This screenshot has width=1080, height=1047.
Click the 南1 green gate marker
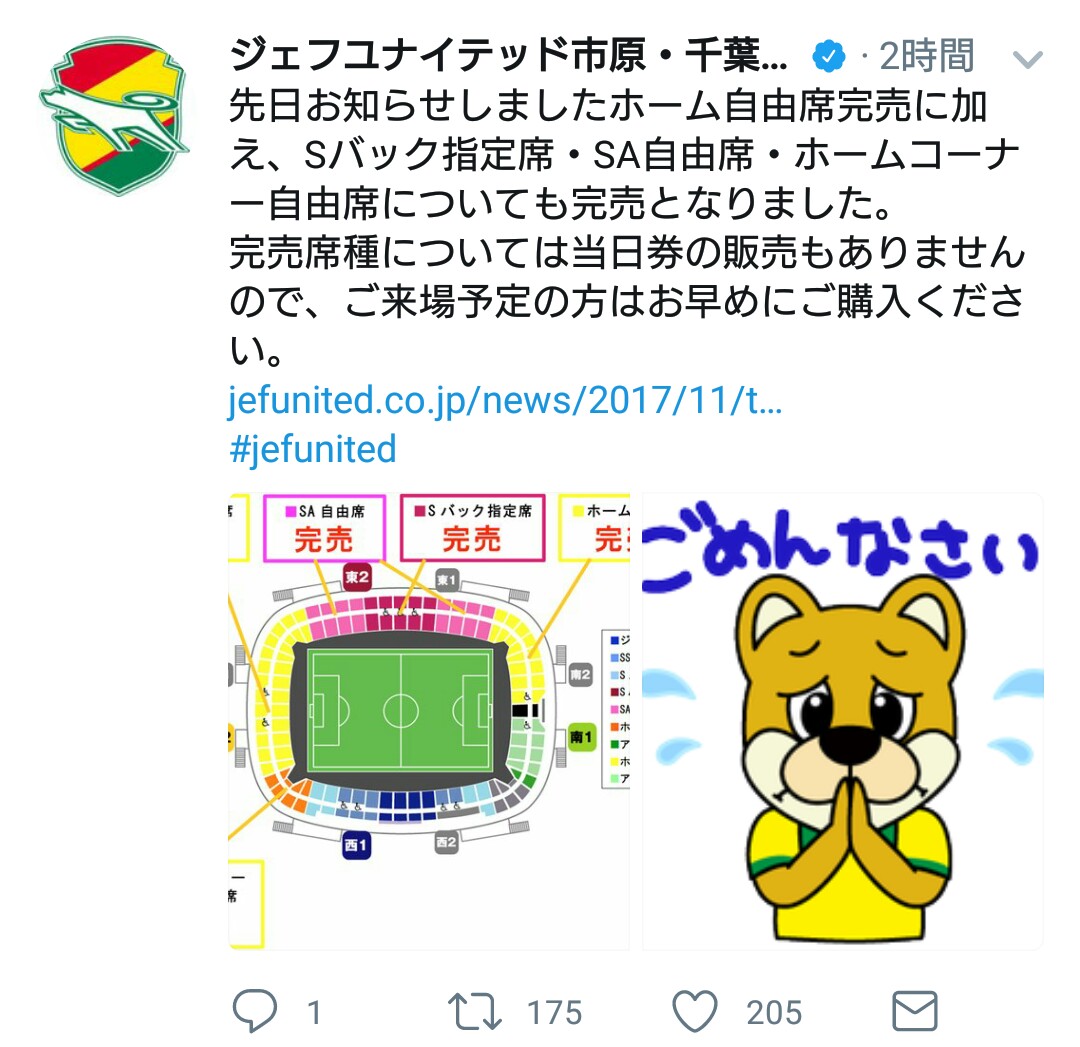[x=581, y=737]
